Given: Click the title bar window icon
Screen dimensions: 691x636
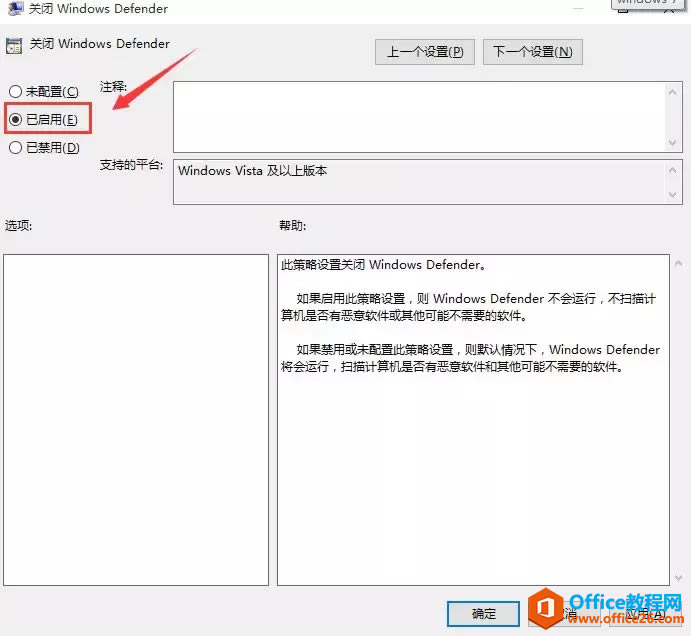Looking at the screenshot, I should (15, 8).
